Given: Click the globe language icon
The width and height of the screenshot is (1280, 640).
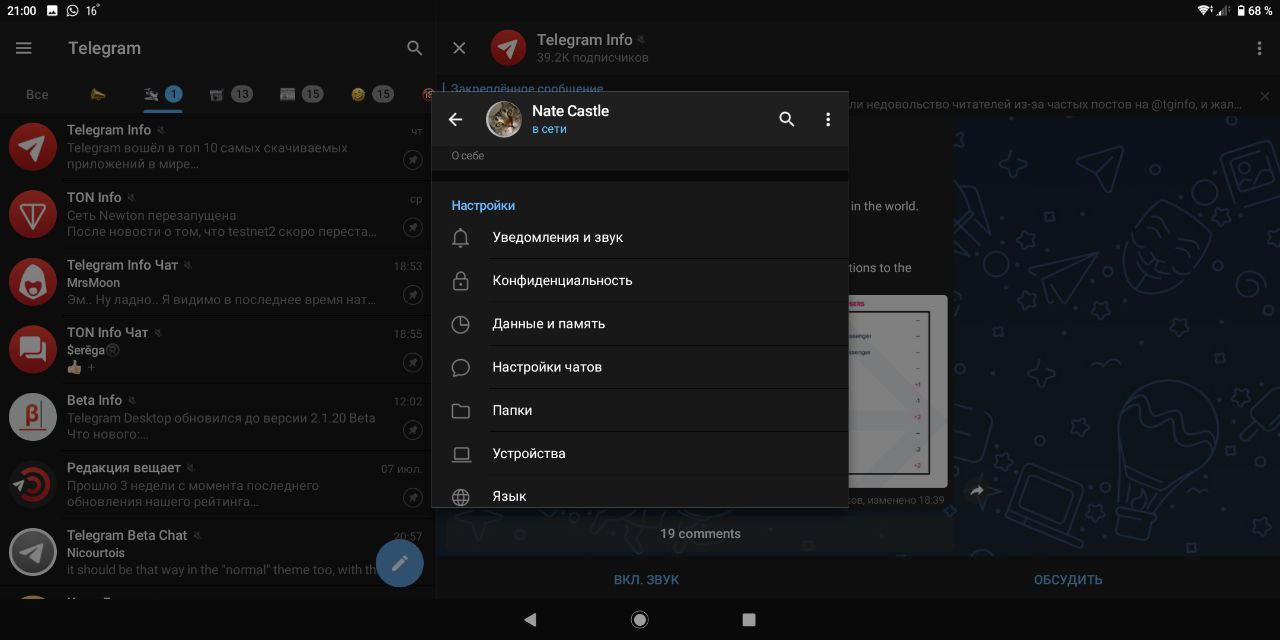Looking at the screenshot, I should click(x=461, y=497).
